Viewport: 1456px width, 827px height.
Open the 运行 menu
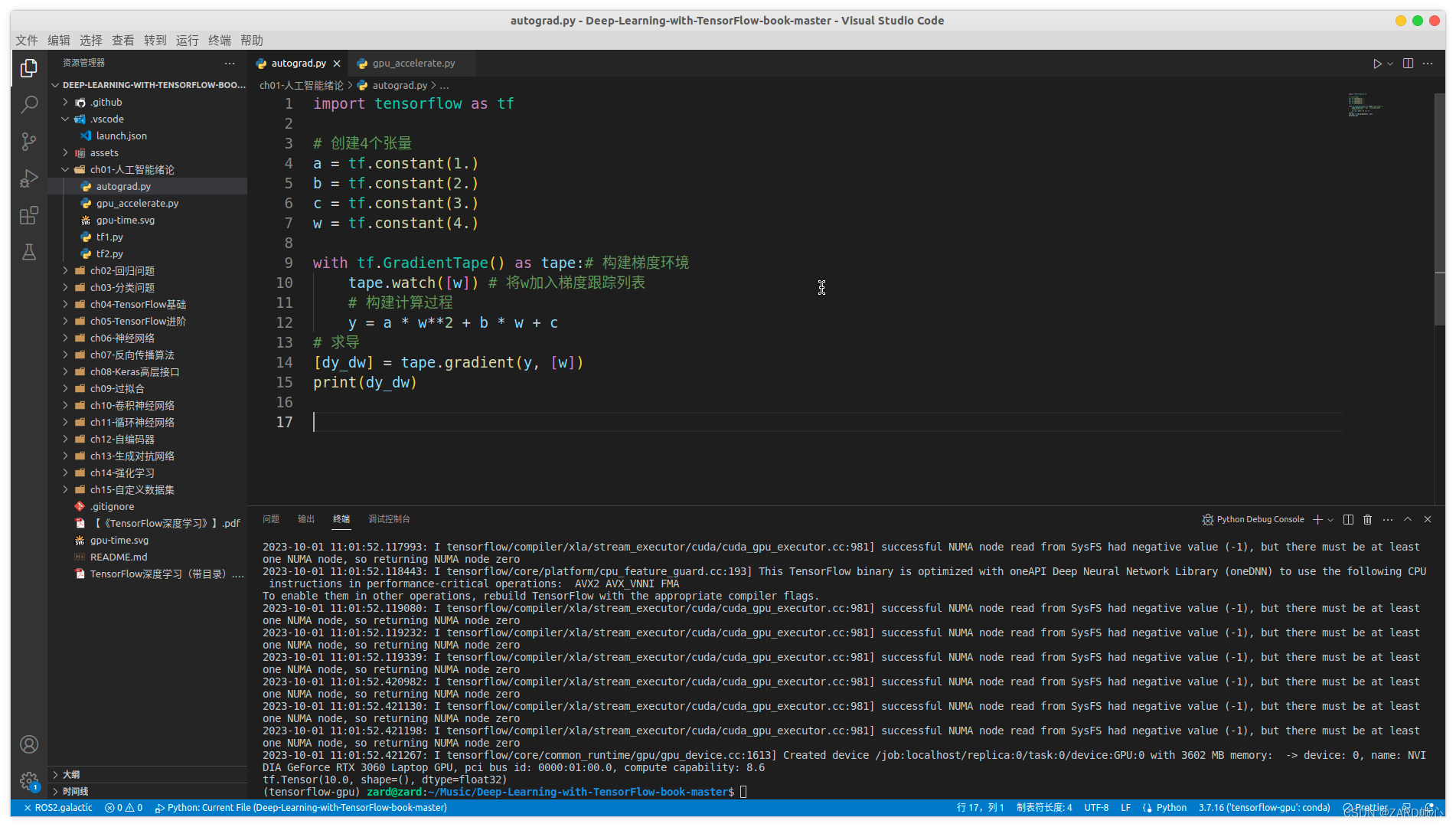point(188,41)
